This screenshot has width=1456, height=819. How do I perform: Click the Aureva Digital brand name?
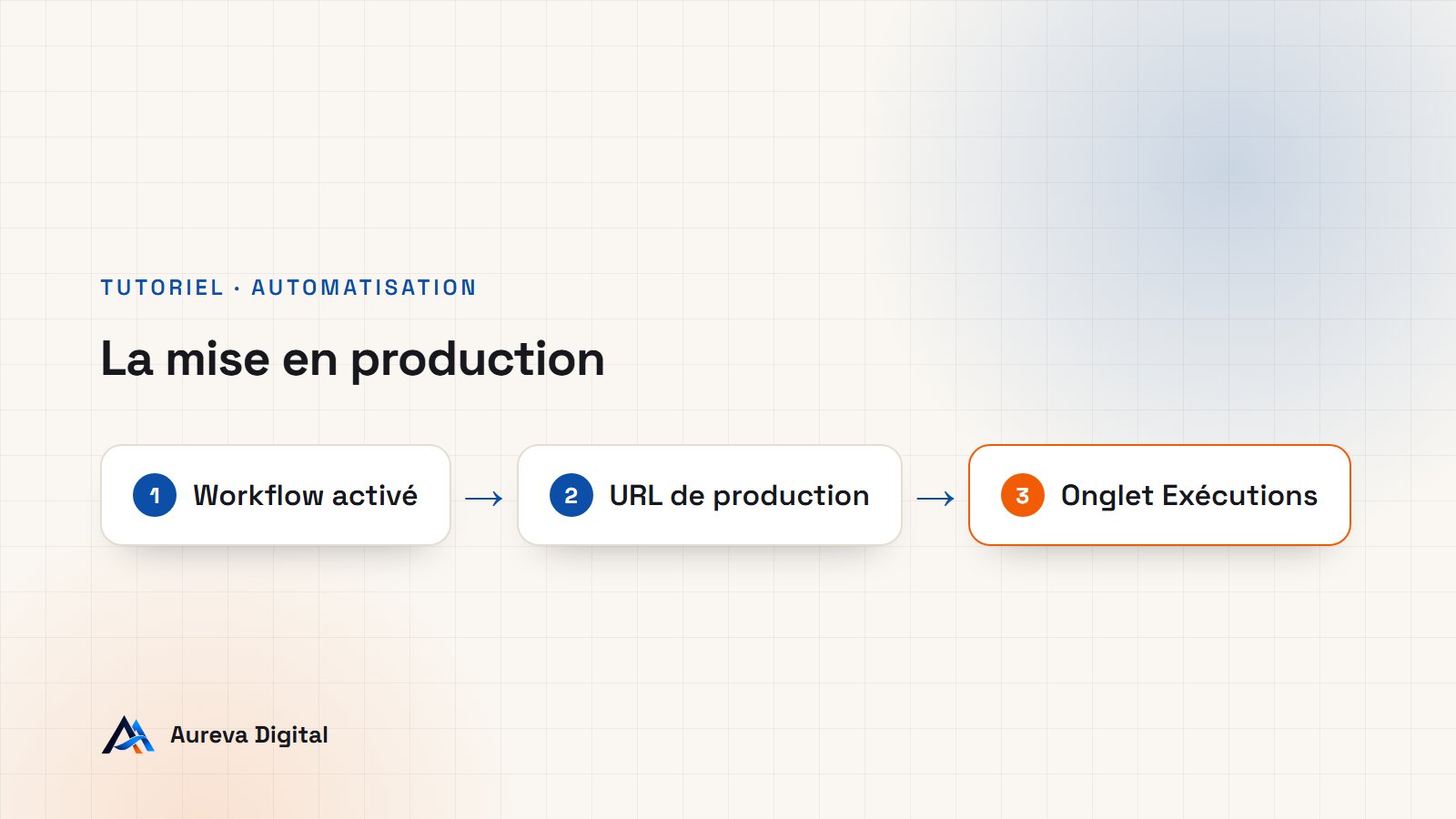tap(249, 735)
